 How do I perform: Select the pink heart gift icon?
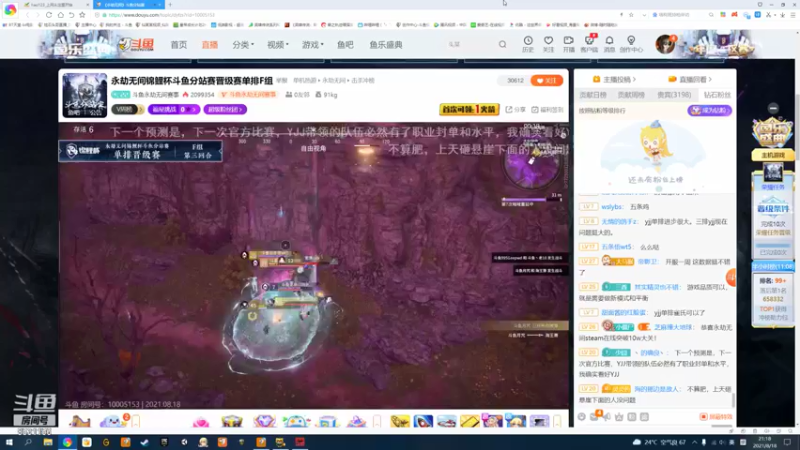[x=201, y=421]
